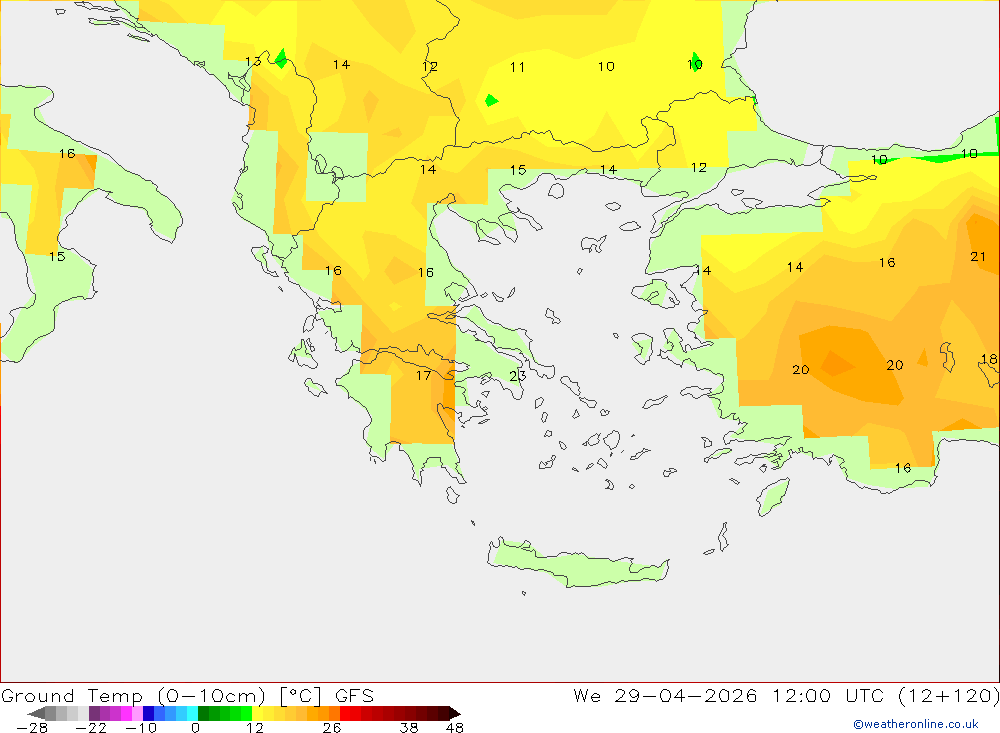Screen dimensions: 1000x733
Task: Click the "38" legend value
Action: pos(409,727)
